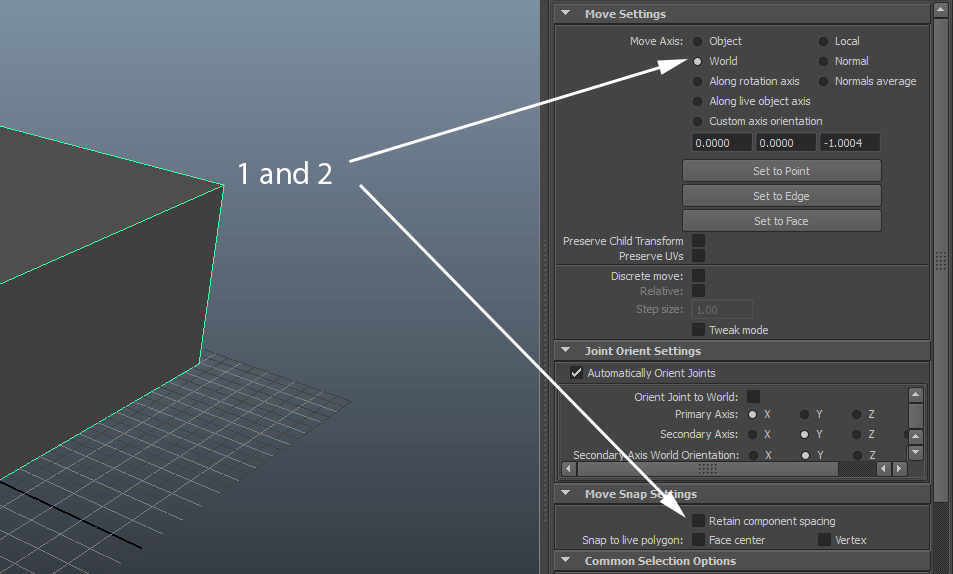The image size is (953, 574).
Task: Enable Face center snap checkbox
Action: tap(698, 539)
